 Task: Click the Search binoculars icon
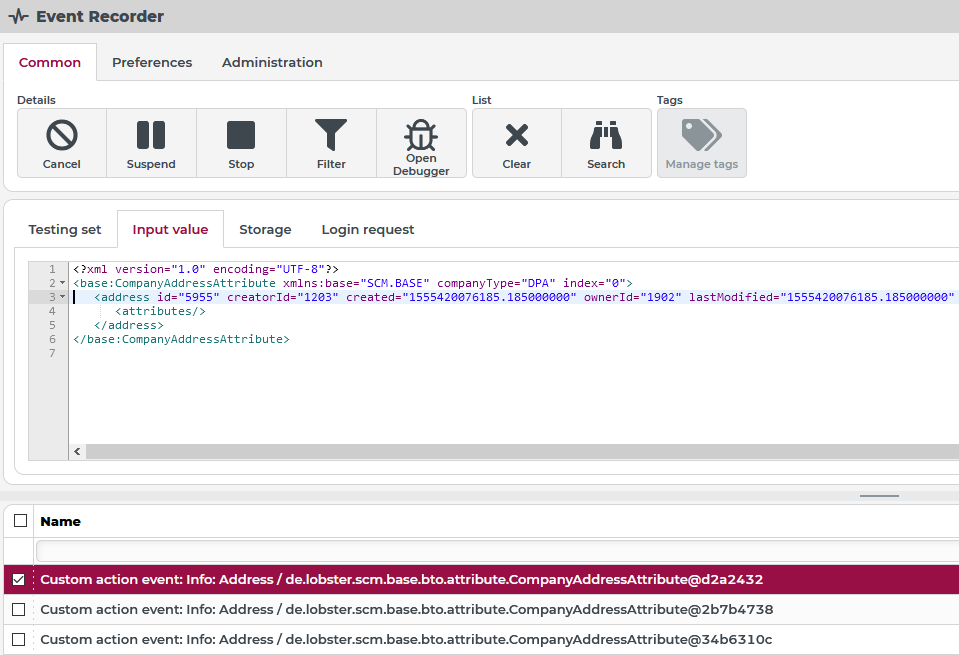[606, 143]
